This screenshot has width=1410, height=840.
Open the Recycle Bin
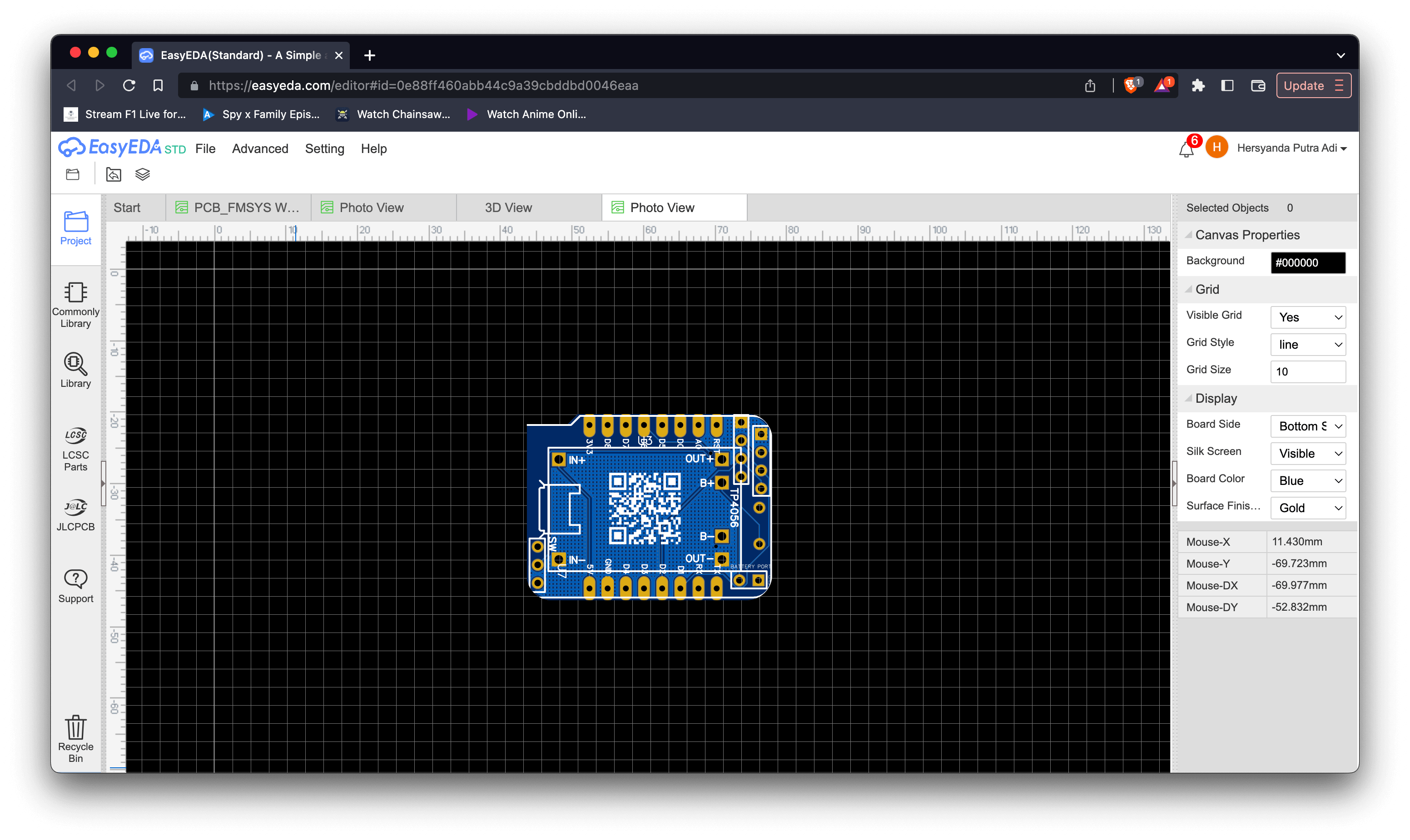coord(75,737)
